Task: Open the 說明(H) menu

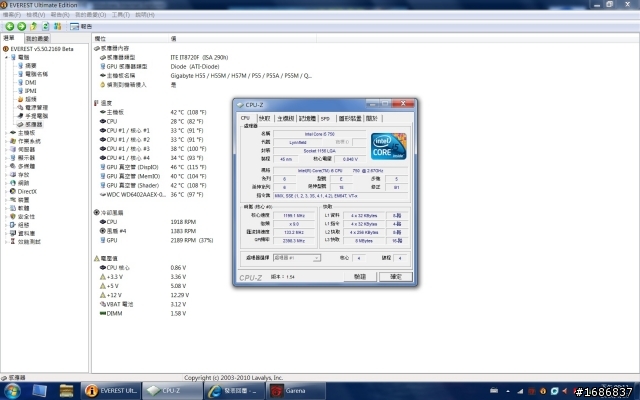Action: (145, 15)
